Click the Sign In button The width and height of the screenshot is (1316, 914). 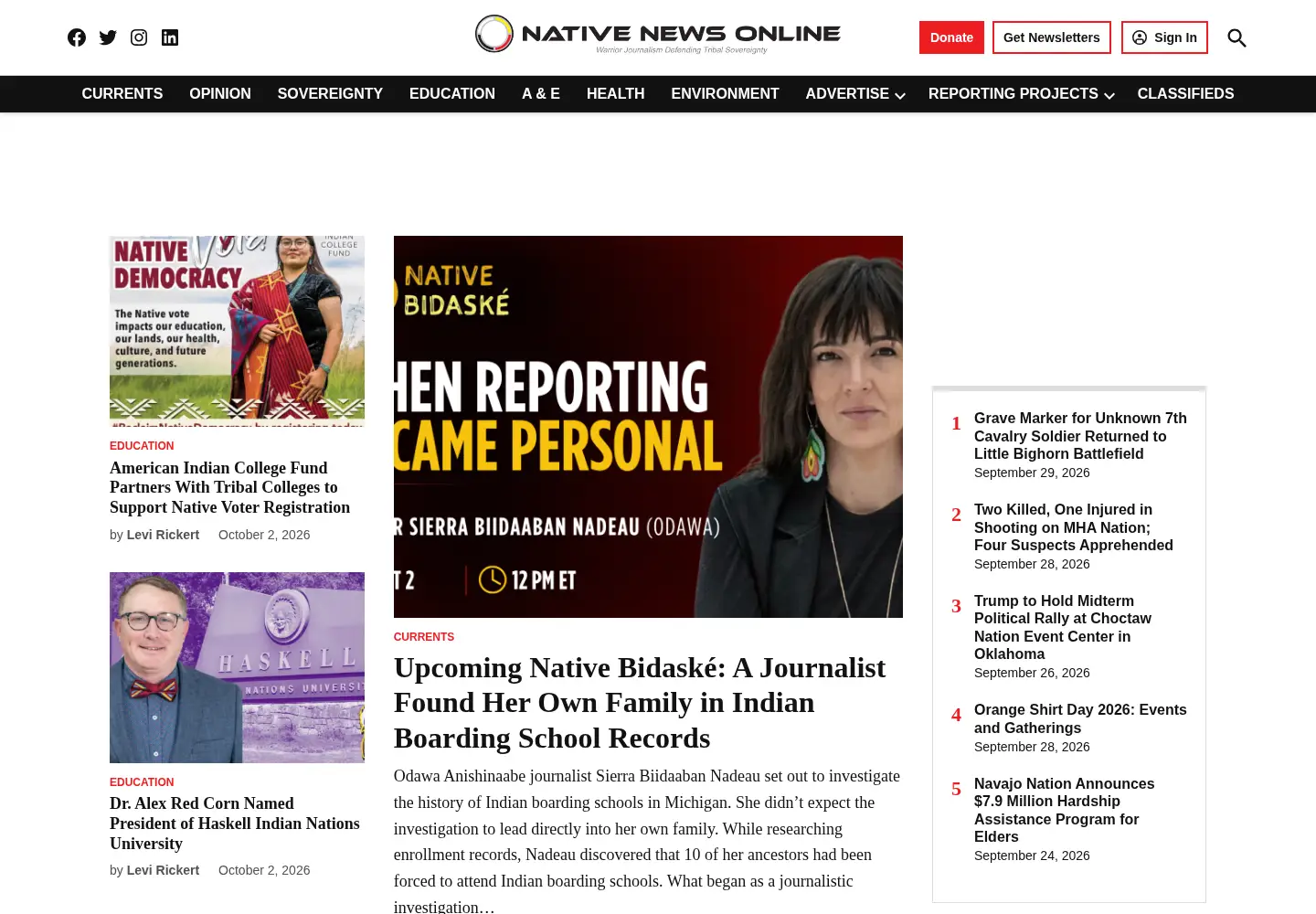pos(1164,37)
